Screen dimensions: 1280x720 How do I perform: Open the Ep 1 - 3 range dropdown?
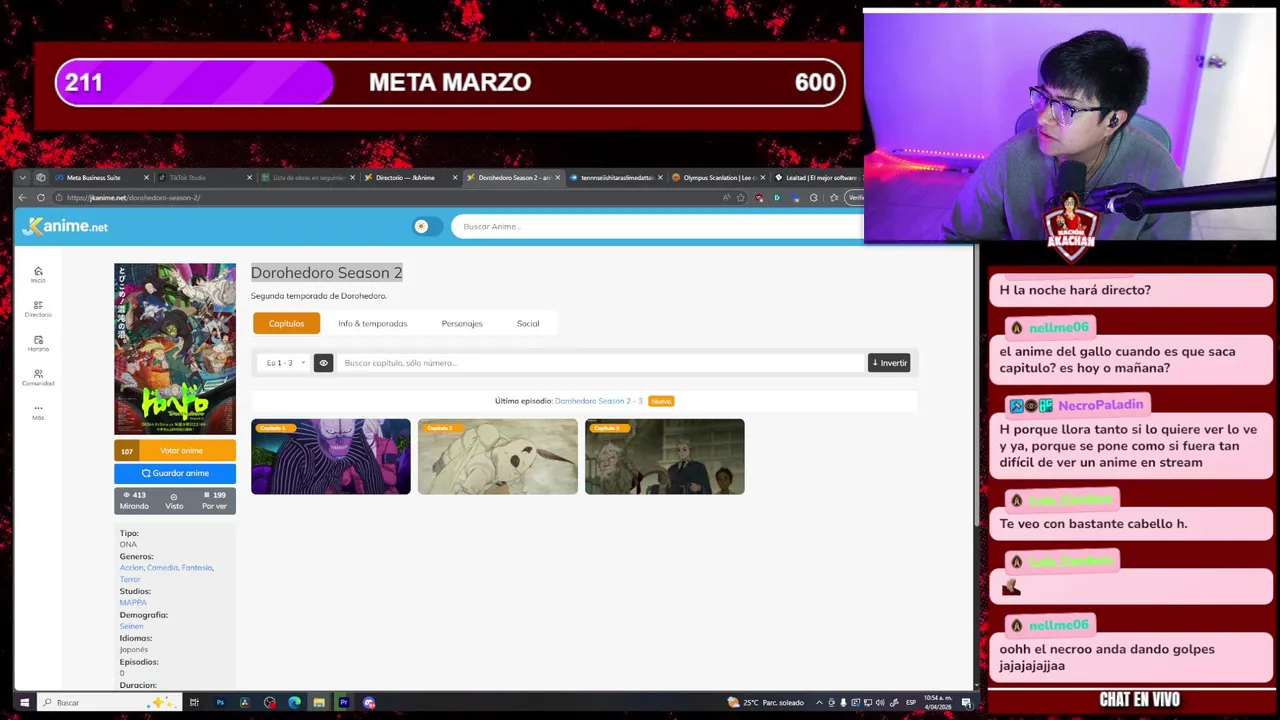pyautogui.click(x=286, y=363)
